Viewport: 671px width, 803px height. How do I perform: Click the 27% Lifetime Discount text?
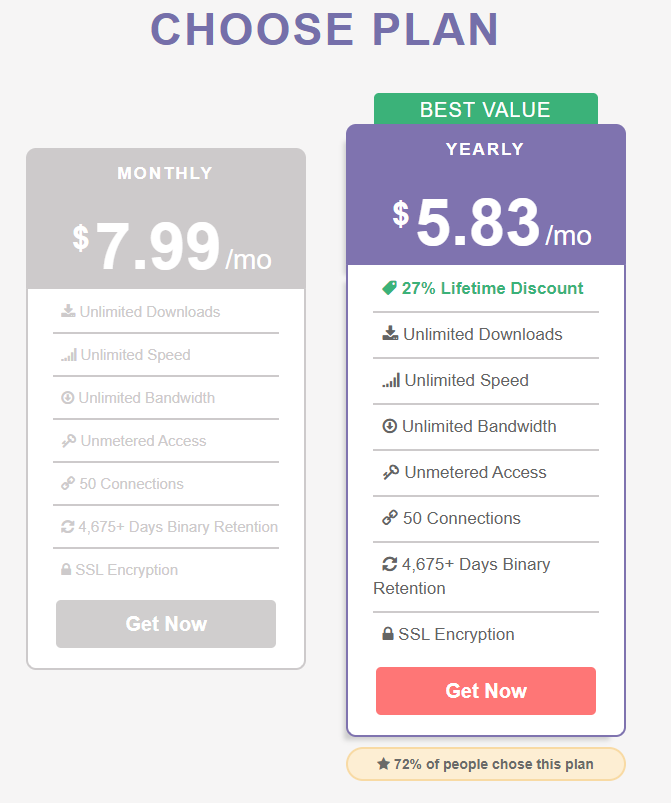pos(492,288)
